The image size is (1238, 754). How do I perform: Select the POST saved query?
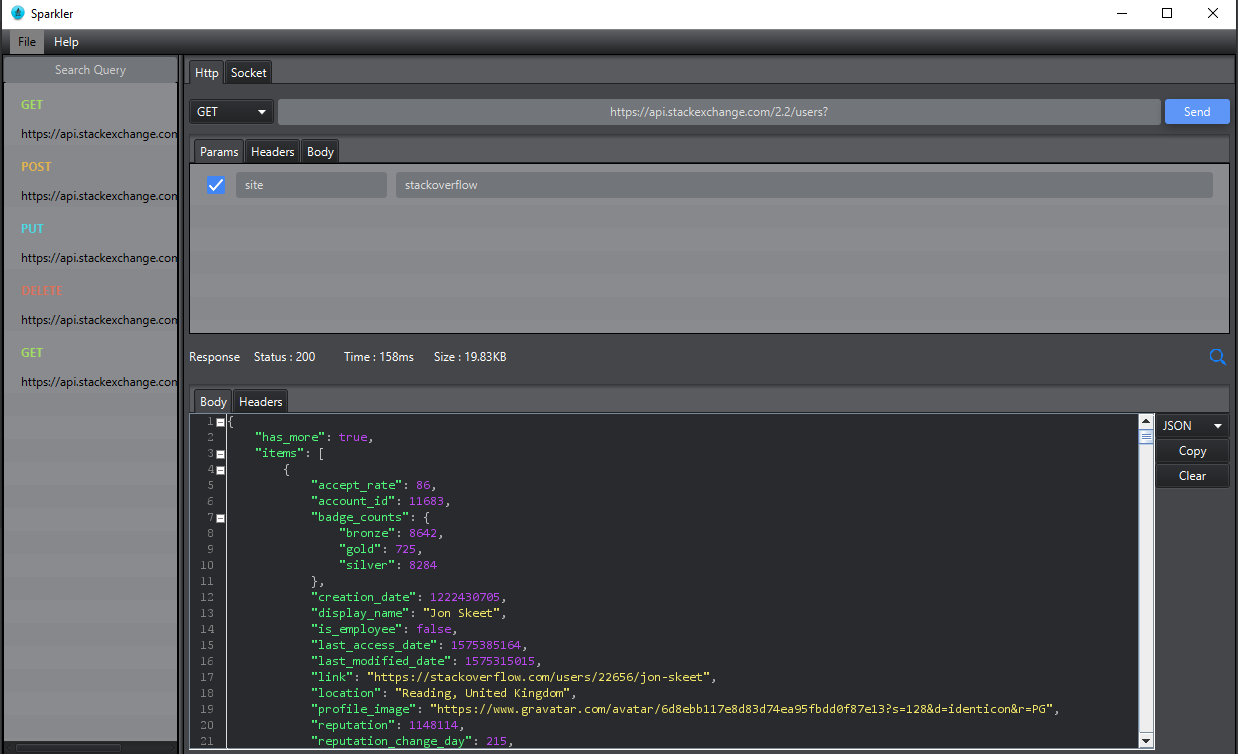pos(90,181)
